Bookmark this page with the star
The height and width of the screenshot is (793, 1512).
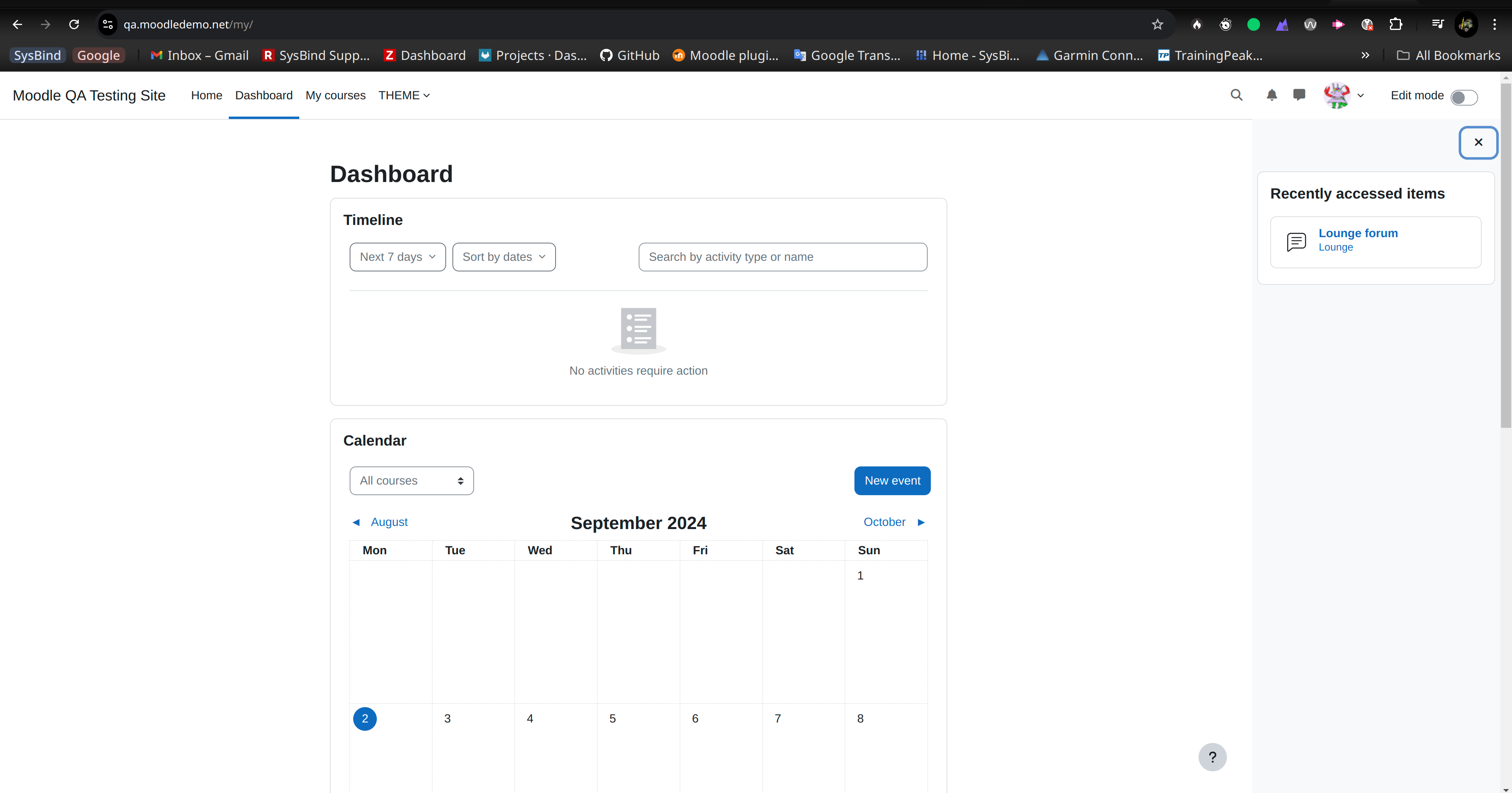(x=1157, y=24)
